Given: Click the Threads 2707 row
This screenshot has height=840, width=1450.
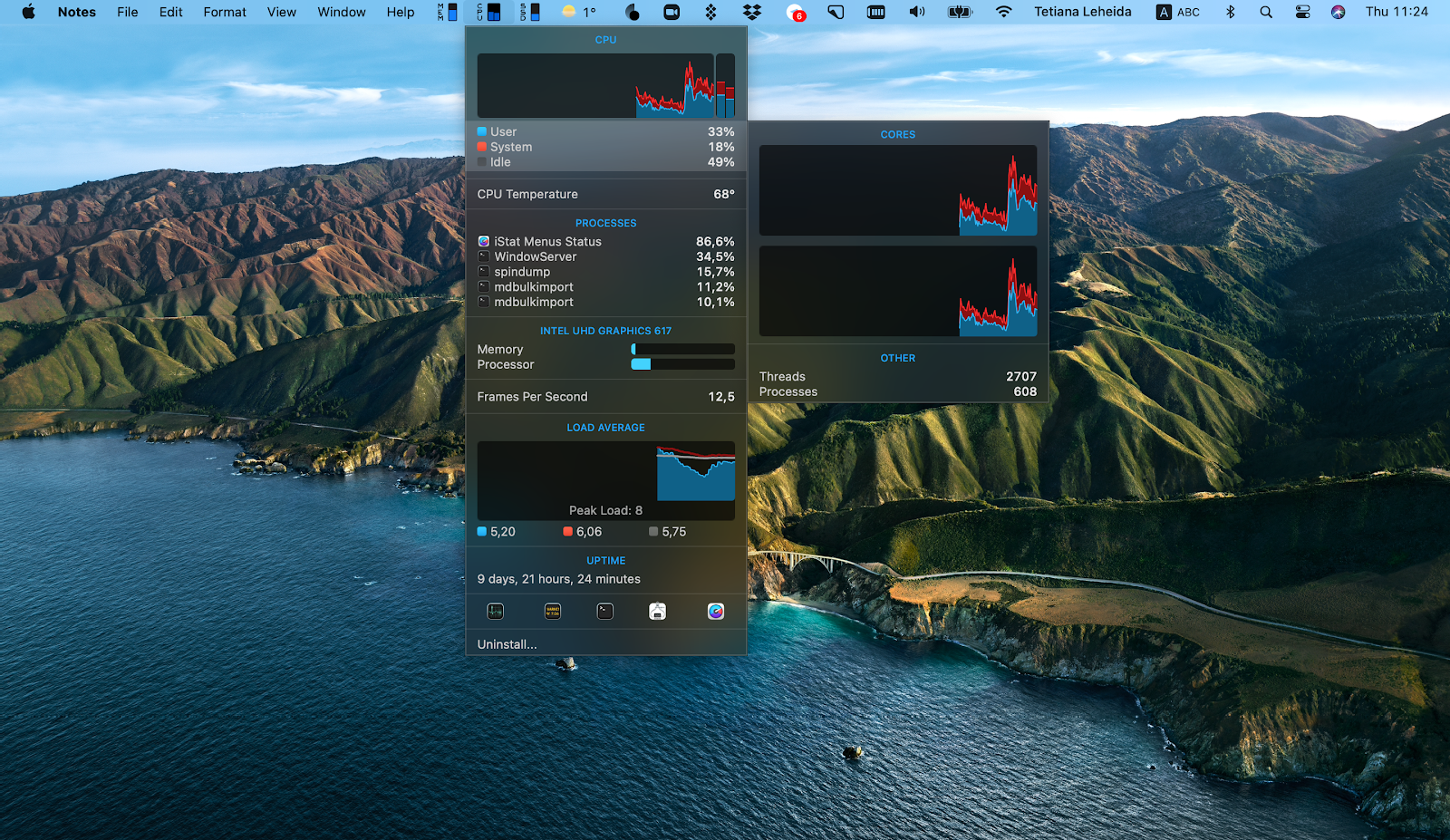Looking at the screenshot, I should pyautogui.click(x=898, y=377).
